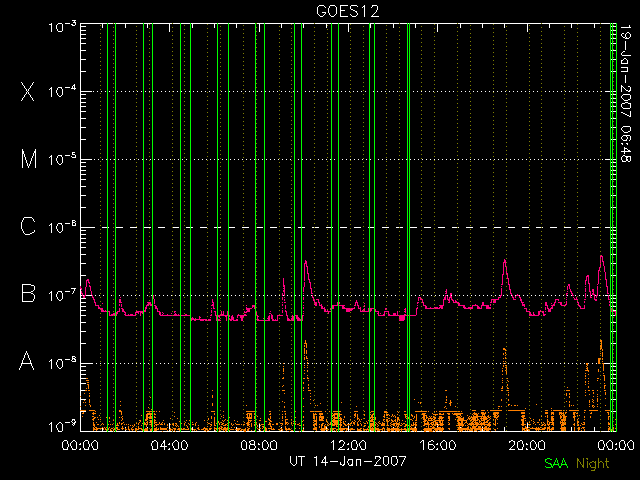Click the 08:00 time axis label
This screenshot has height=480, width=640.
coord(259,445)
